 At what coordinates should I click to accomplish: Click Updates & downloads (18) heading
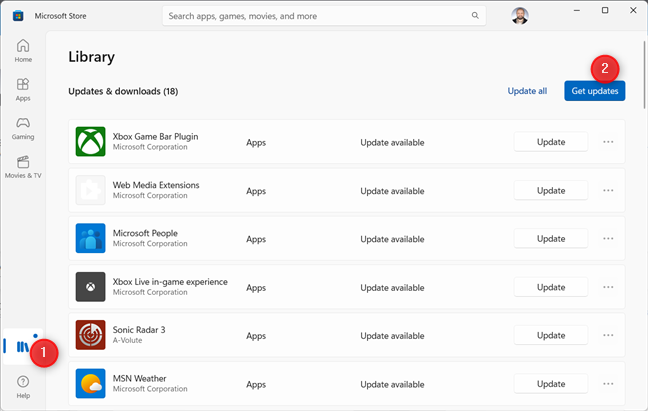123,91
